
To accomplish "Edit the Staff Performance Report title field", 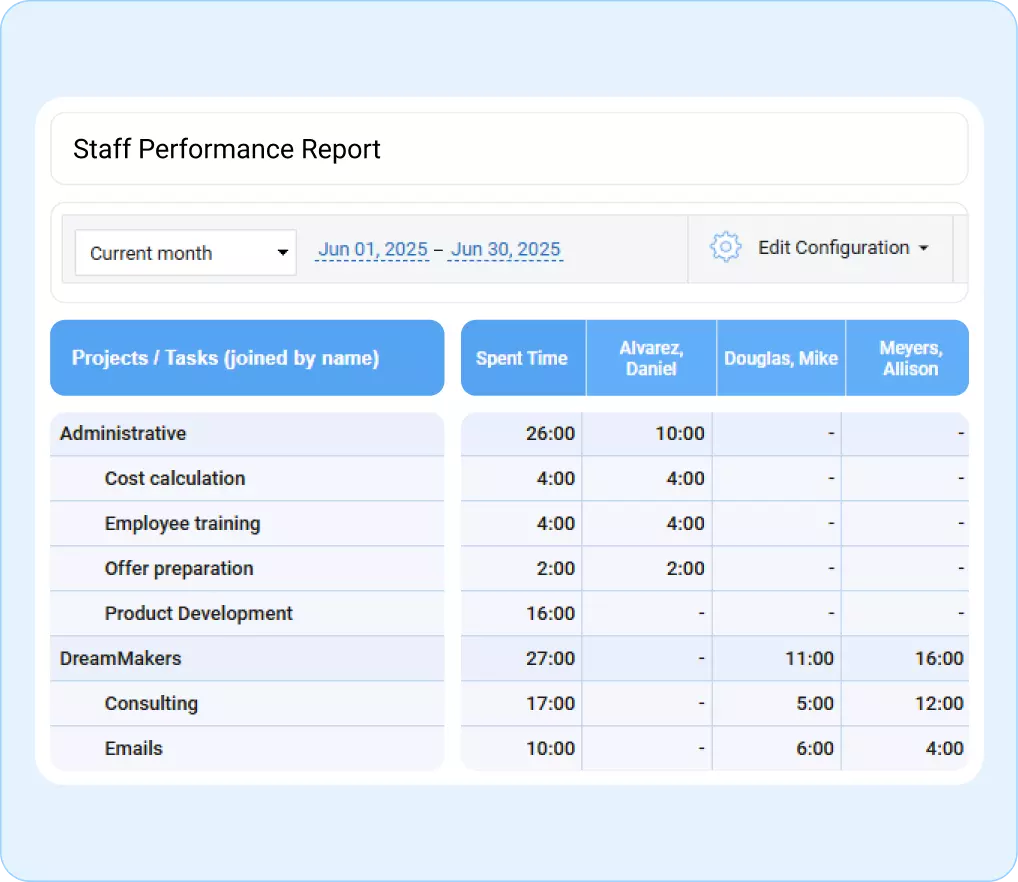I will pos(226,148).
